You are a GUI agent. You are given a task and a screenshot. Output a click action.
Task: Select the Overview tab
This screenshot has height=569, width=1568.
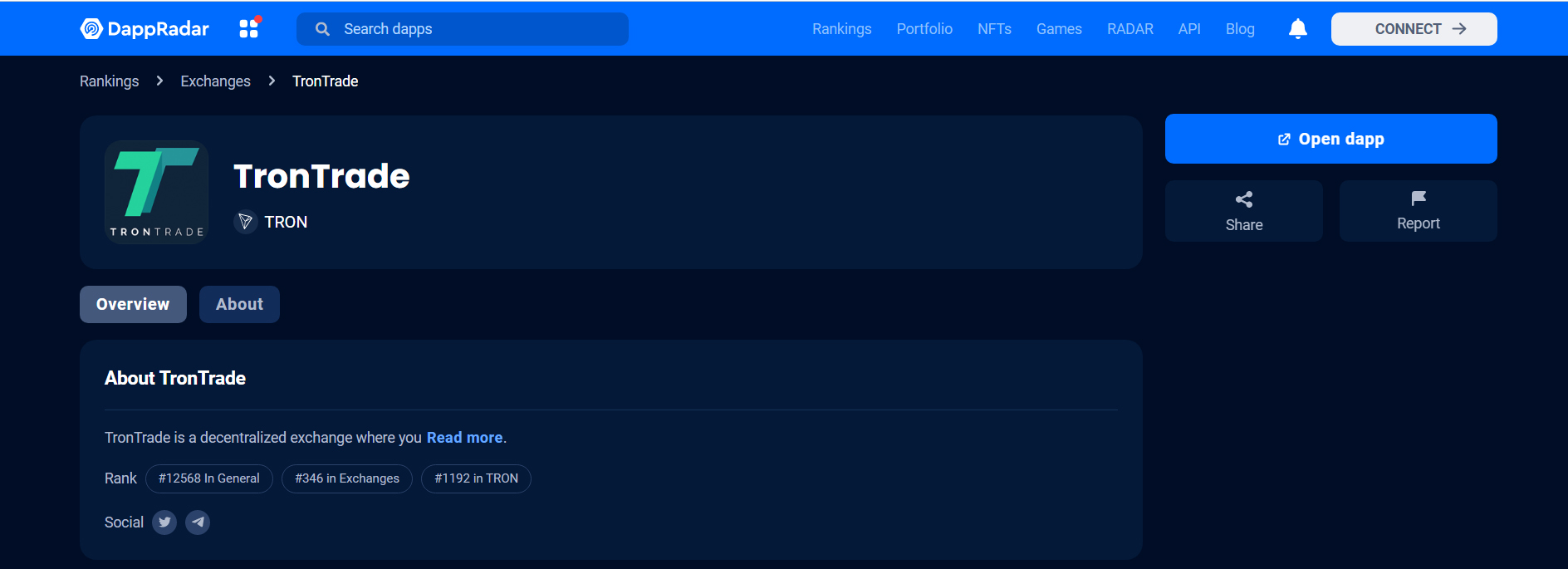pyautogui.click(x=133, y=305)
